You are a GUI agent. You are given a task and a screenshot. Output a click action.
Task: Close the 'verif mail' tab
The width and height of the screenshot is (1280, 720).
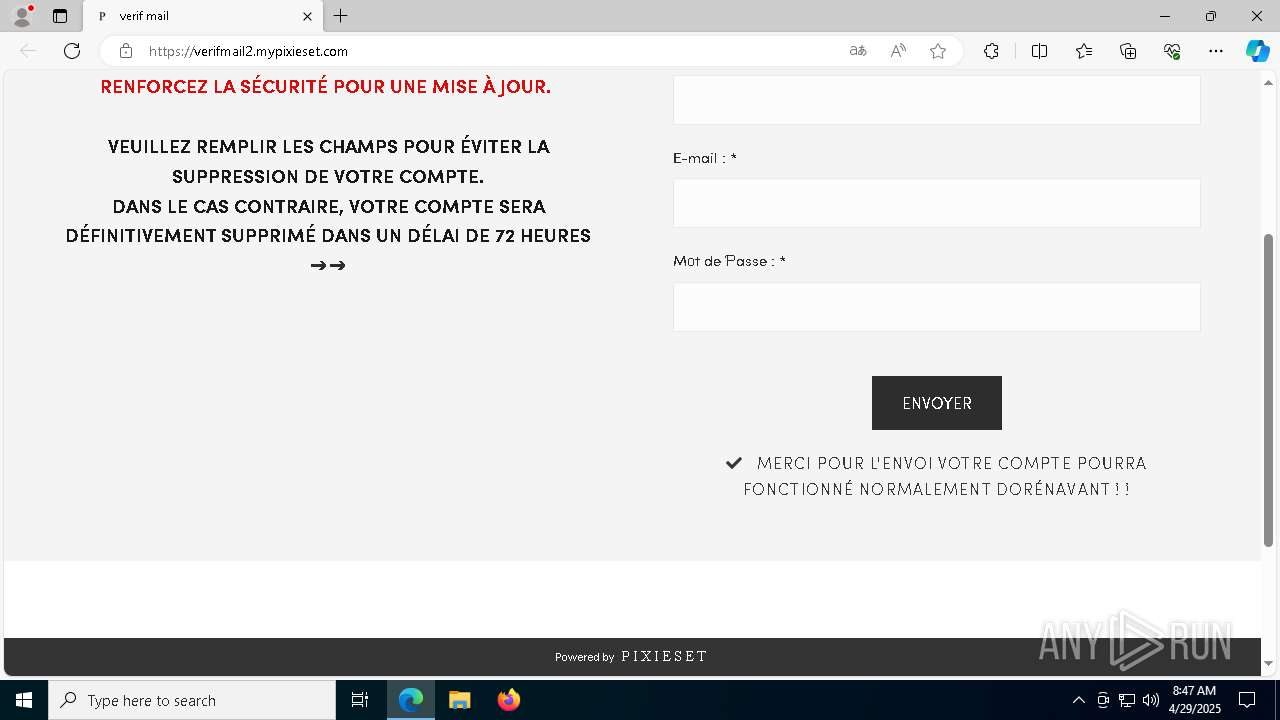pyautogui.click(x=307, y=16)
